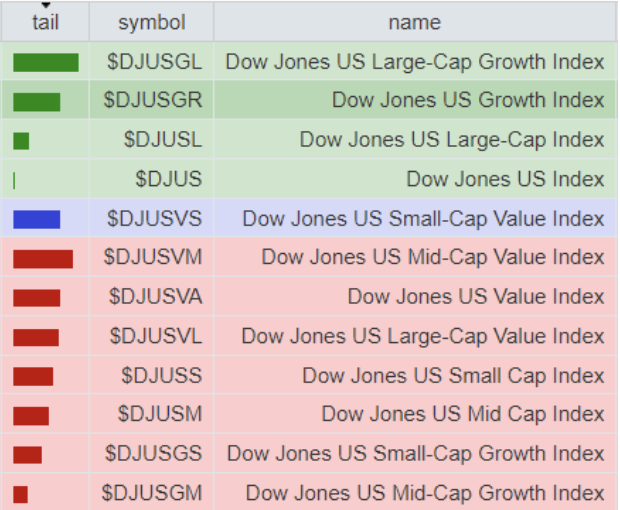Click the blue tail bar for $DJUSVS
The height and width of the screenshot is (510, 620).
(x=37, y=219)
